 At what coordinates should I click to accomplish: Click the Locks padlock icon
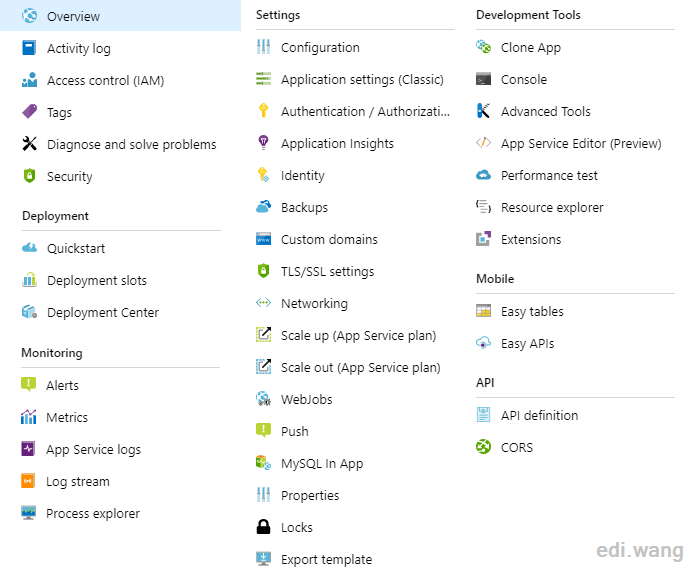(x=263, y=527)
